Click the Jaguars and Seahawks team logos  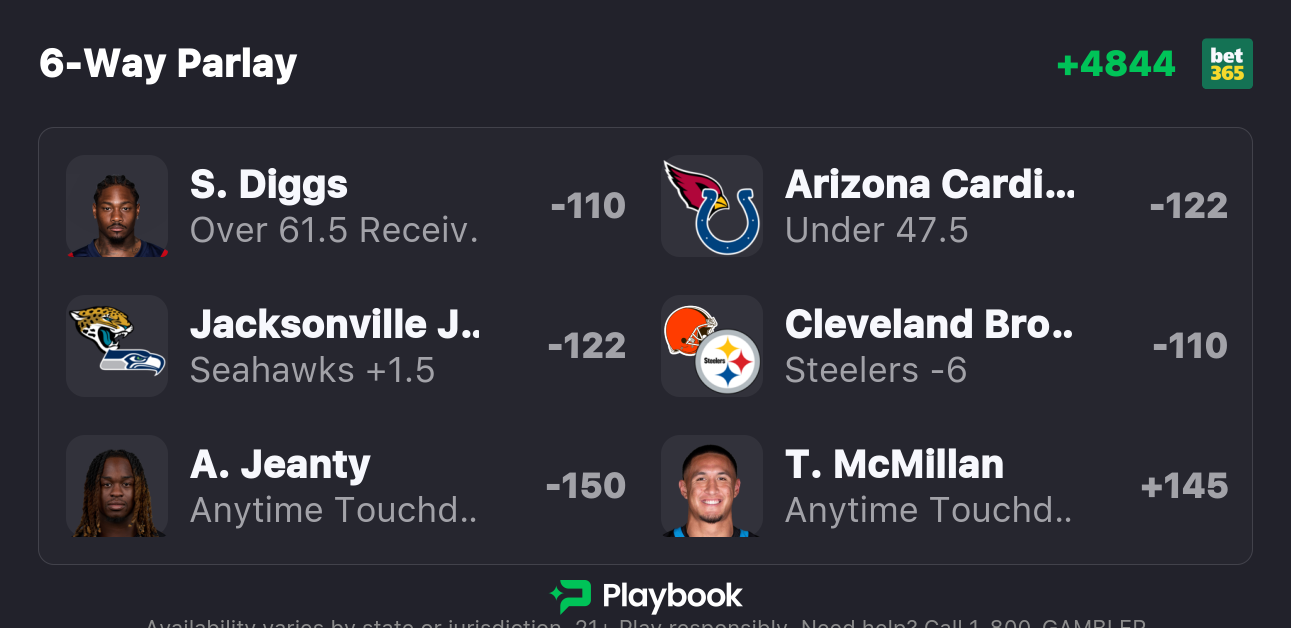coord(117,346)
